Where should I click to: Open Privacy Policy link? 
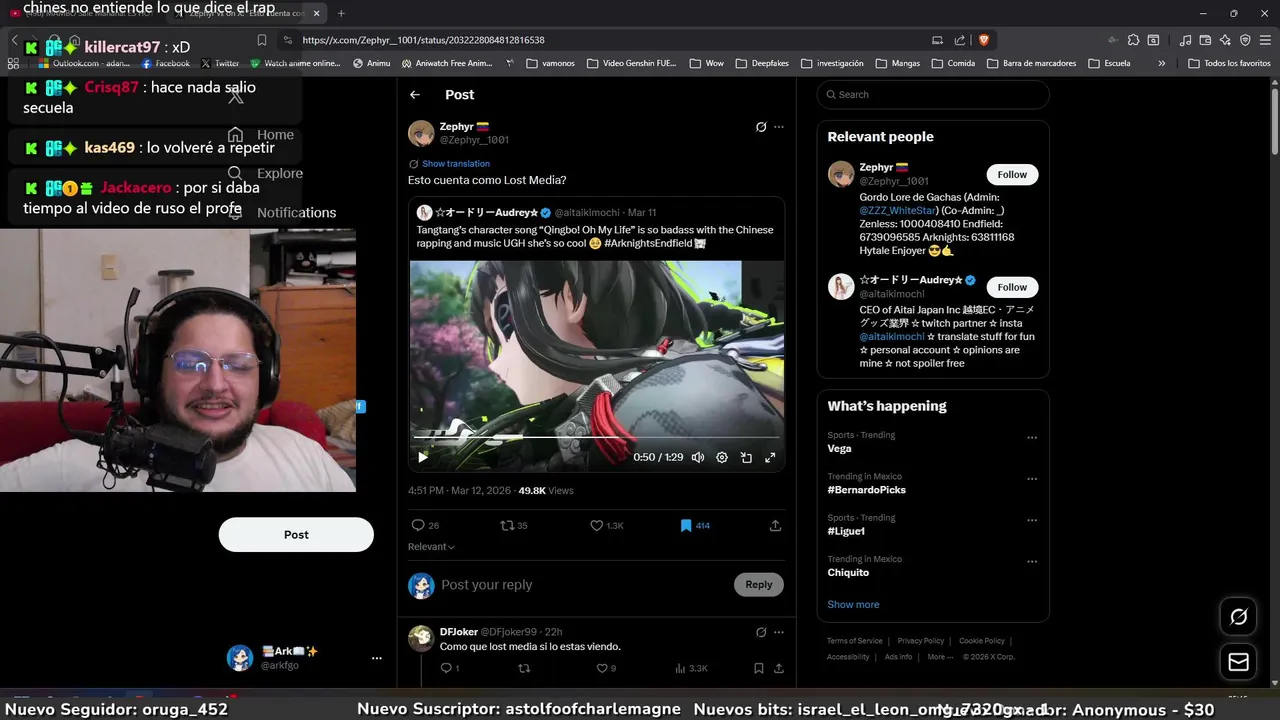coord(920,641)
